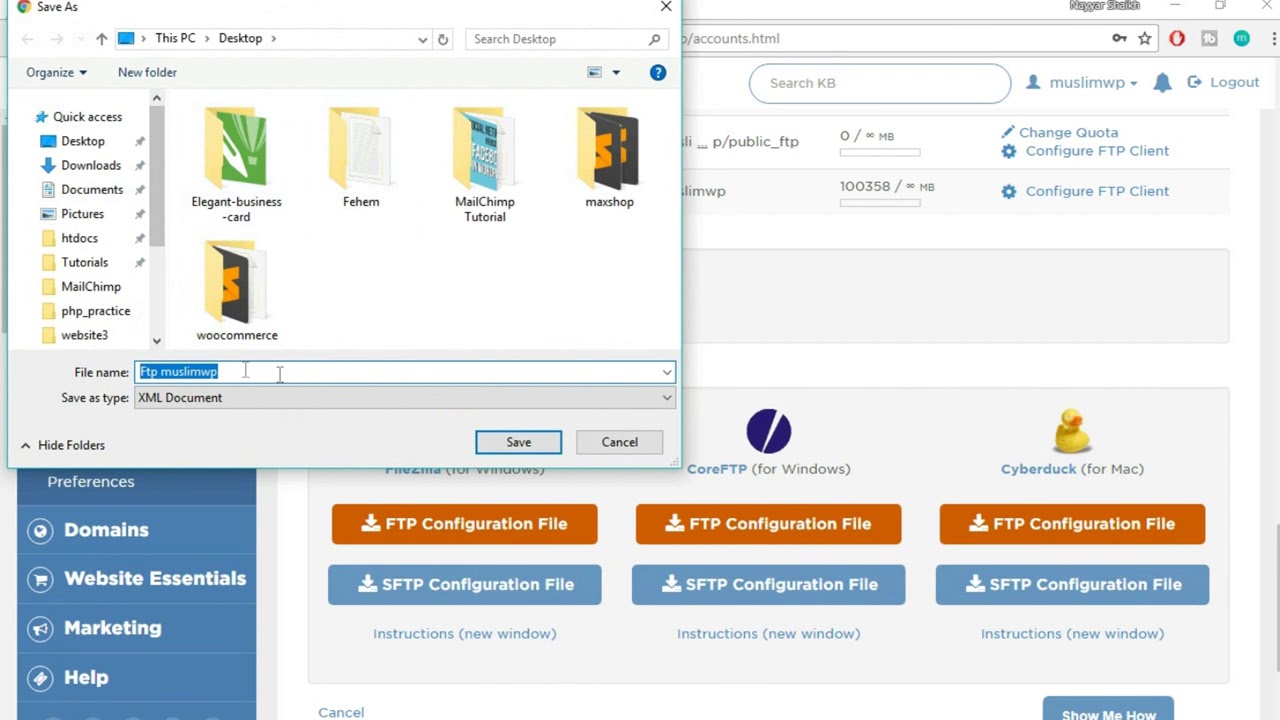Image resolution: width=1280 pixels, height=720 pixels.
Task: Expand the address bar path dropdown
Action: click(x=422, y=39)
